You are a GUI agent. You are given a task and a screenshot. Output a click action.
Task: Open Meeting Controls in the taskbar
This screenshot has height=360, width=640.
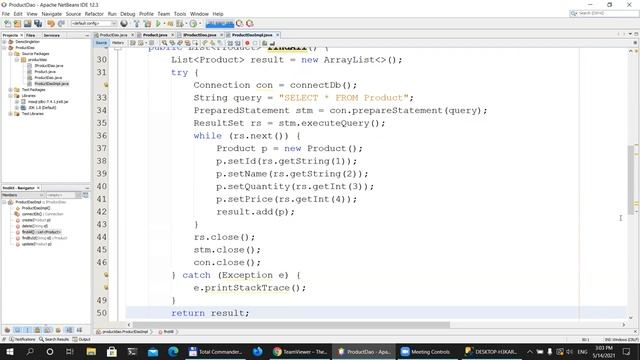tap(426, 351)
